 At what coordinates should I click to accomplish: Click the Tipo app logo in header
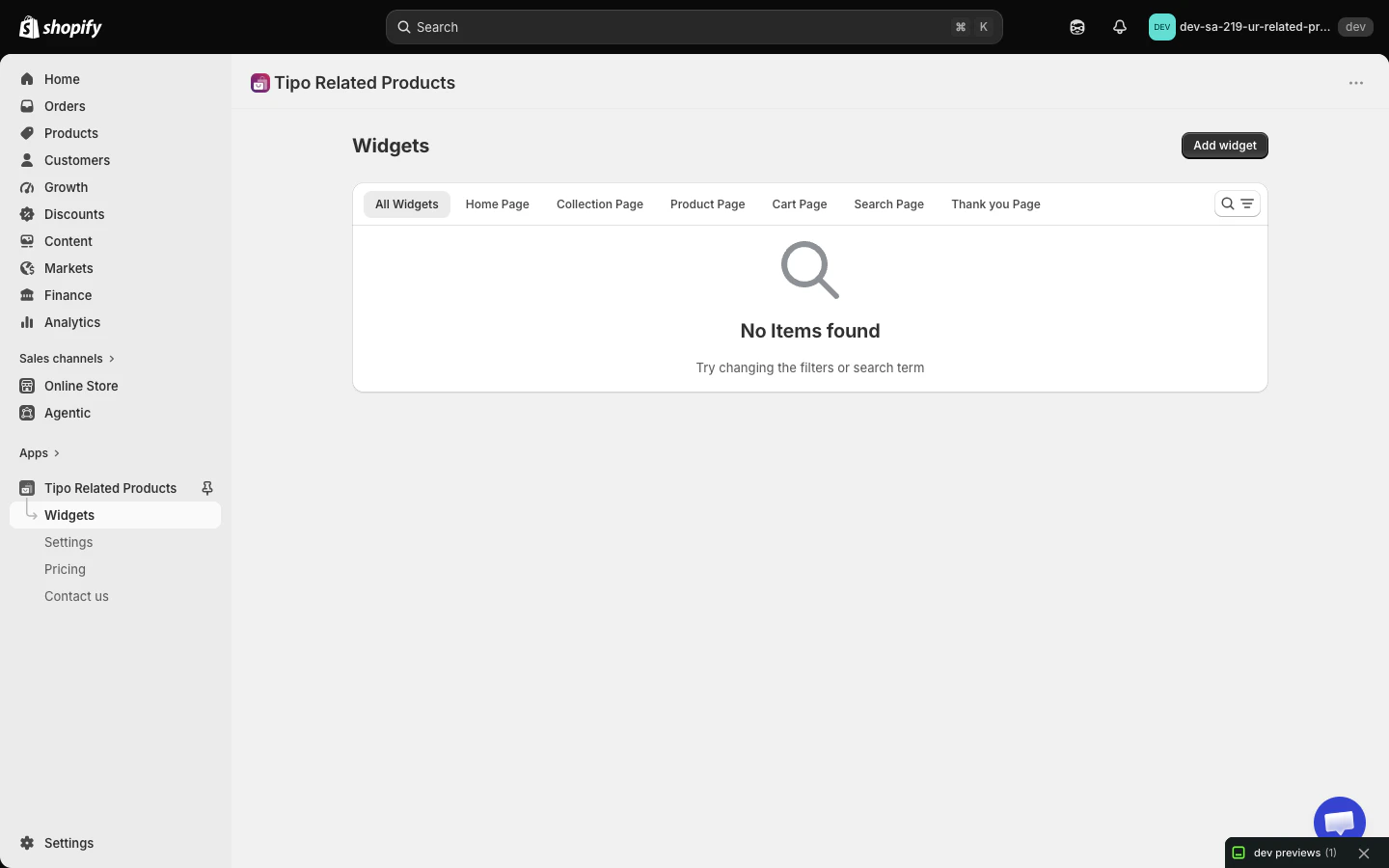[260, 83]
